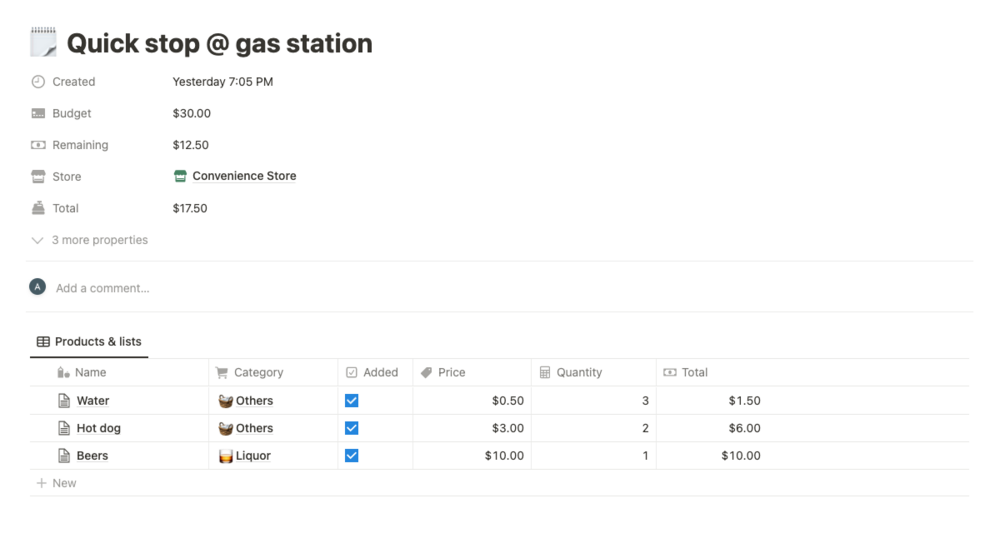
Task: Click the shopping cart Category column icon
Action: coord(222,373)
